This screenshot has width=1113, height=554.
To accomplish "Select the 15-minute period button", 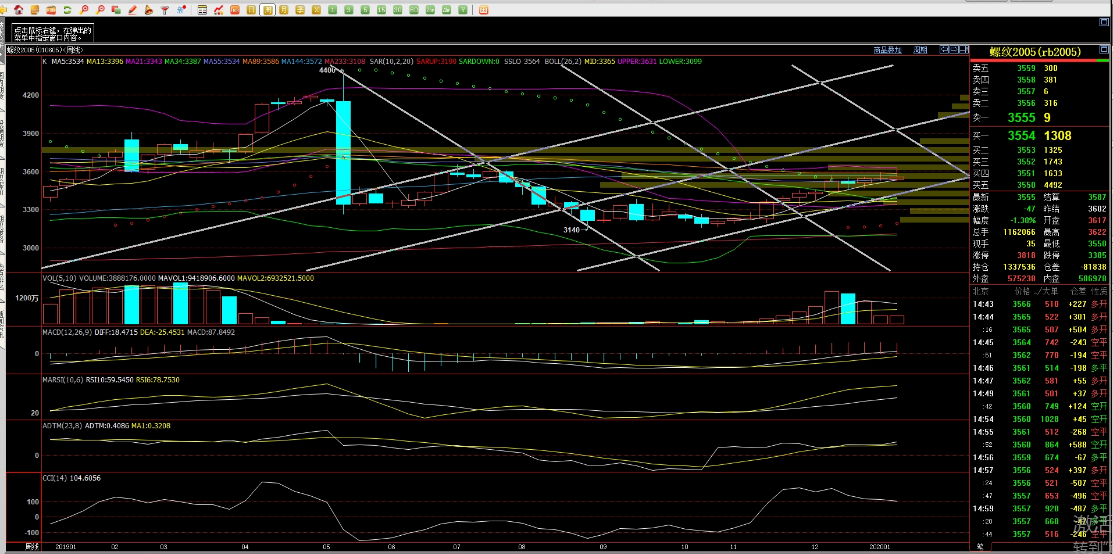I will pos(381,10).
